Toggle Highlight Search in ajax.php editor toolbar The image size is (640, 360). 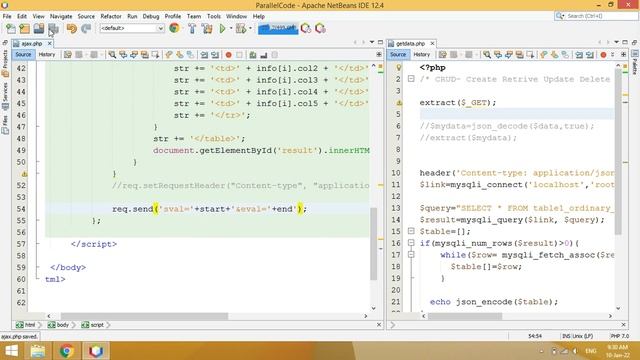tap(144, 55)
